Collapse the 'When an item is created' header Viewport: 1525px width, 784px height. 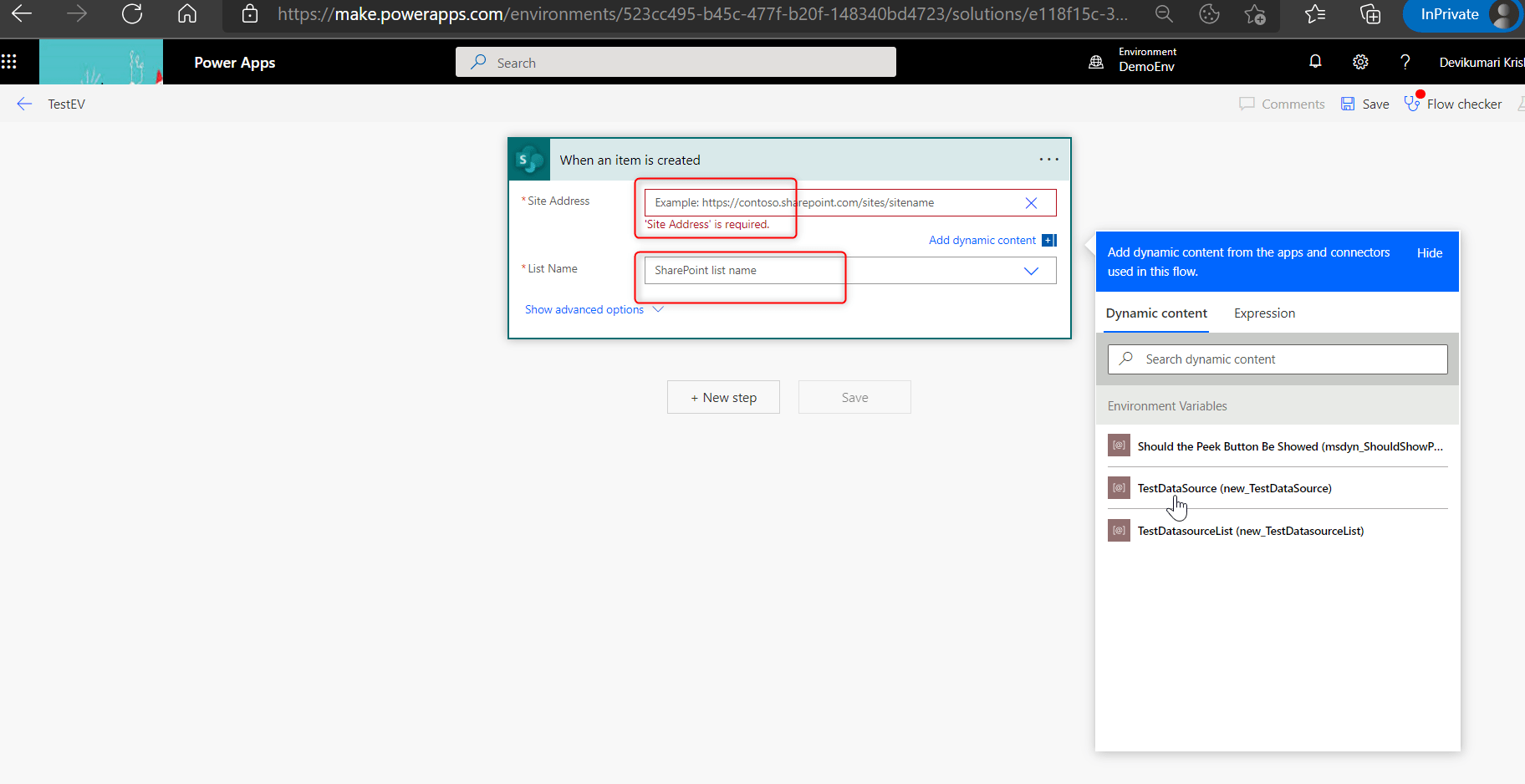(789, 160)
